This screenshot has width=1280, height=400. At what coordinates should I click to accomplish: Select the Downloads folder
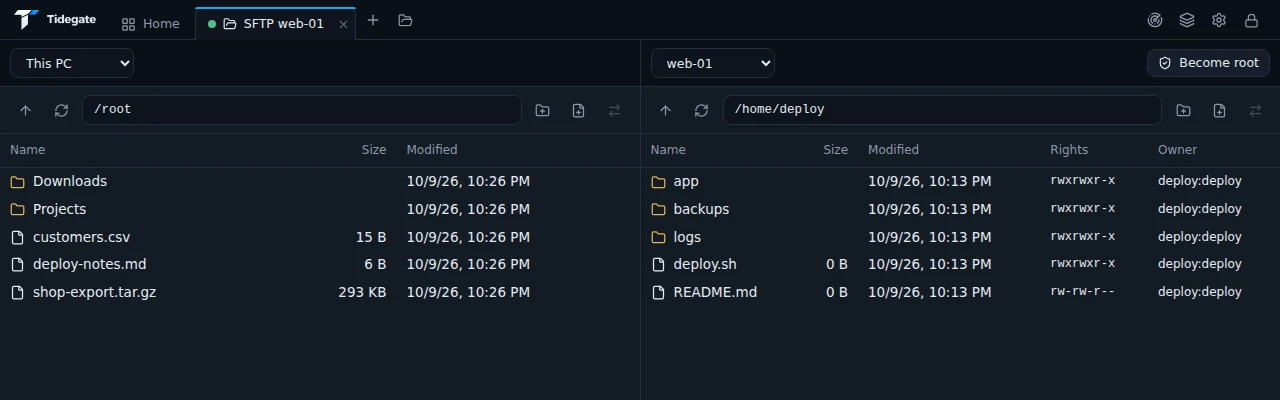coord(320,181)
